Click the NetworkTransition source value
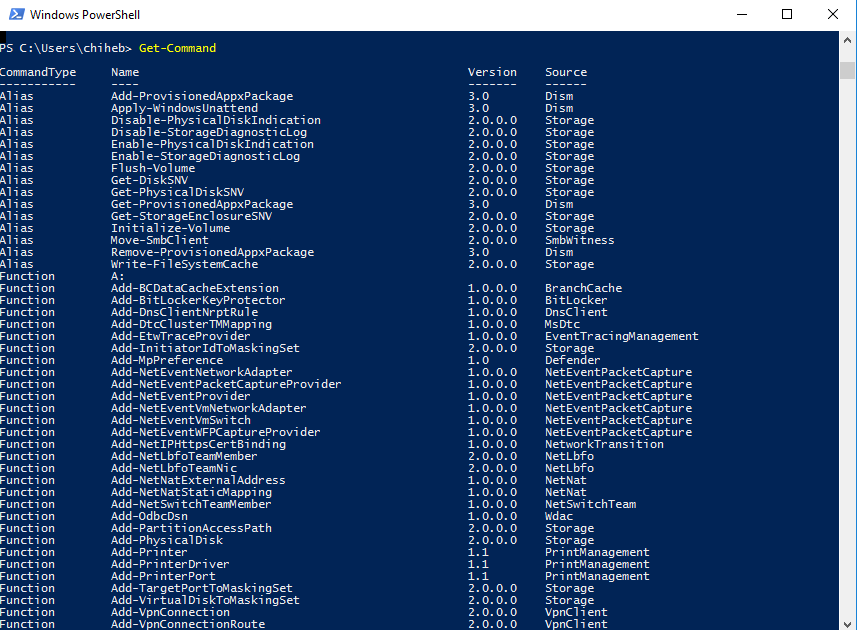This screenshot has width=857, height=630. pyautogui.click(x=604, y=445)
